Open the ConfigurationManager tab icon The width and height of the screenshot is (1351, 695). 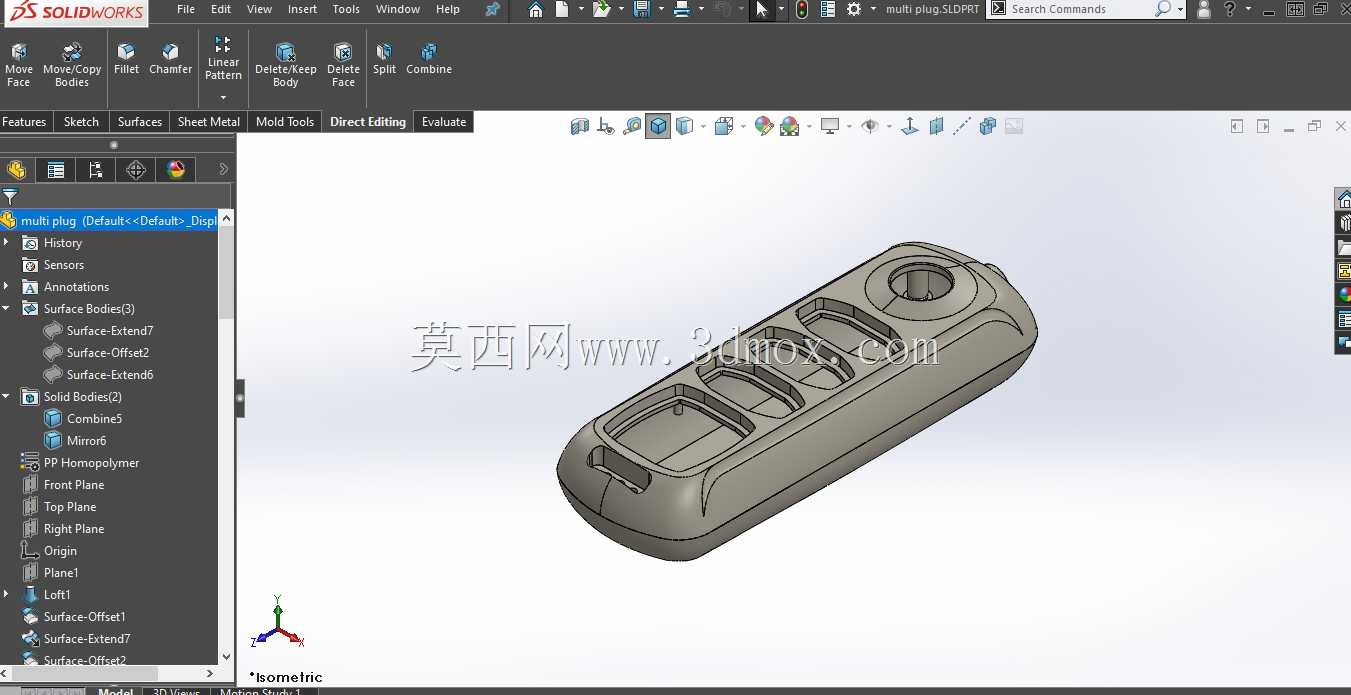[96, 170]
